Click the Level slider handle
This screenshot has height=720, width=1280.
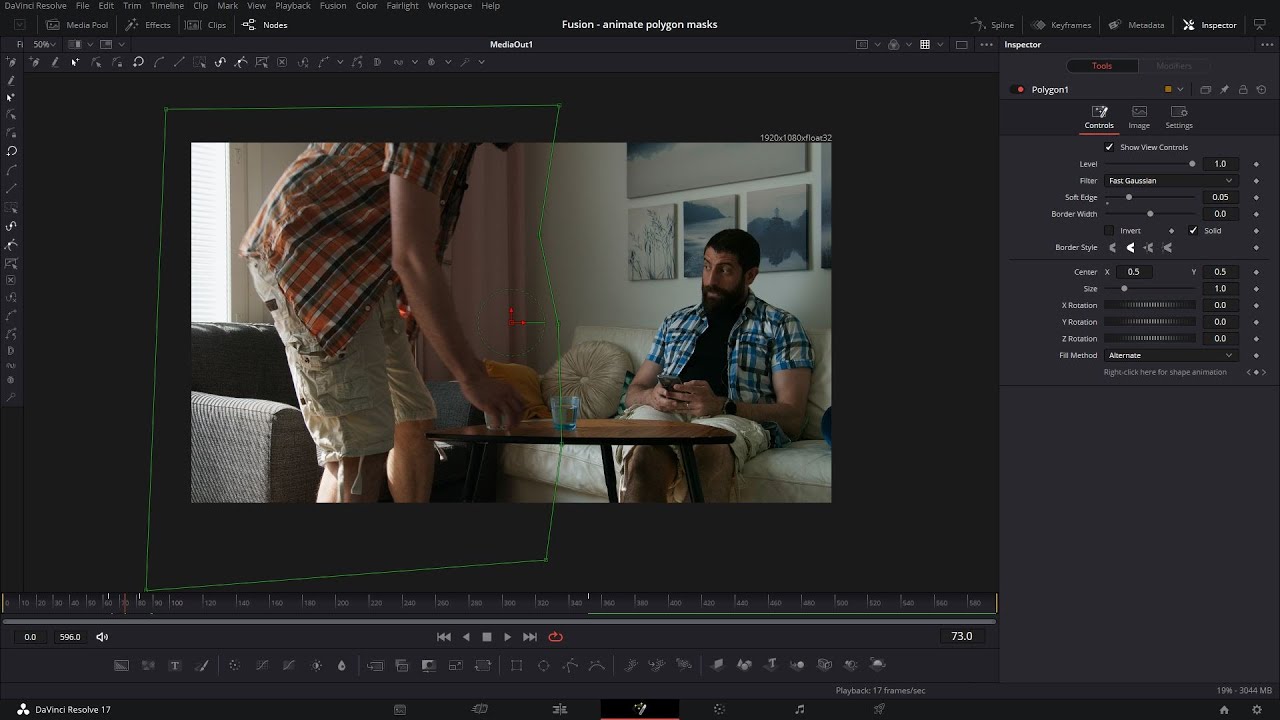[x=1192, y=164]
